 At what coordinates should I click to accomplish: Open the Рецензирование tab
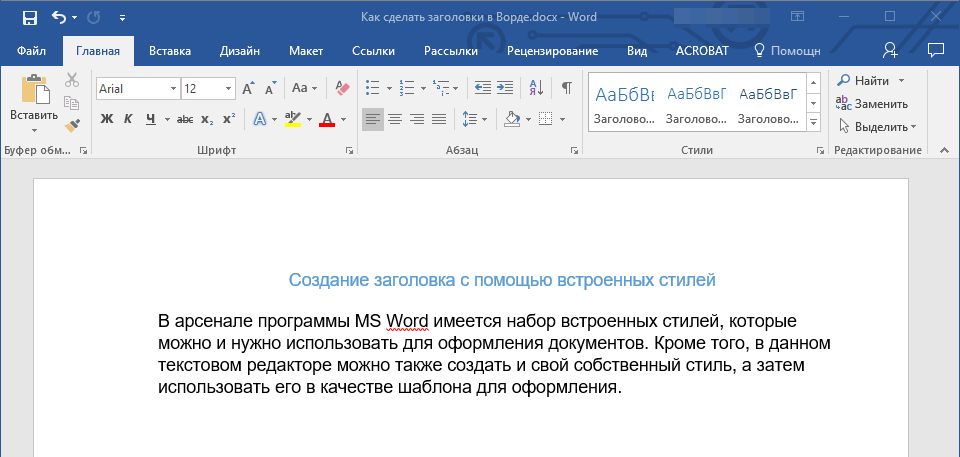(x=552, y=50)
